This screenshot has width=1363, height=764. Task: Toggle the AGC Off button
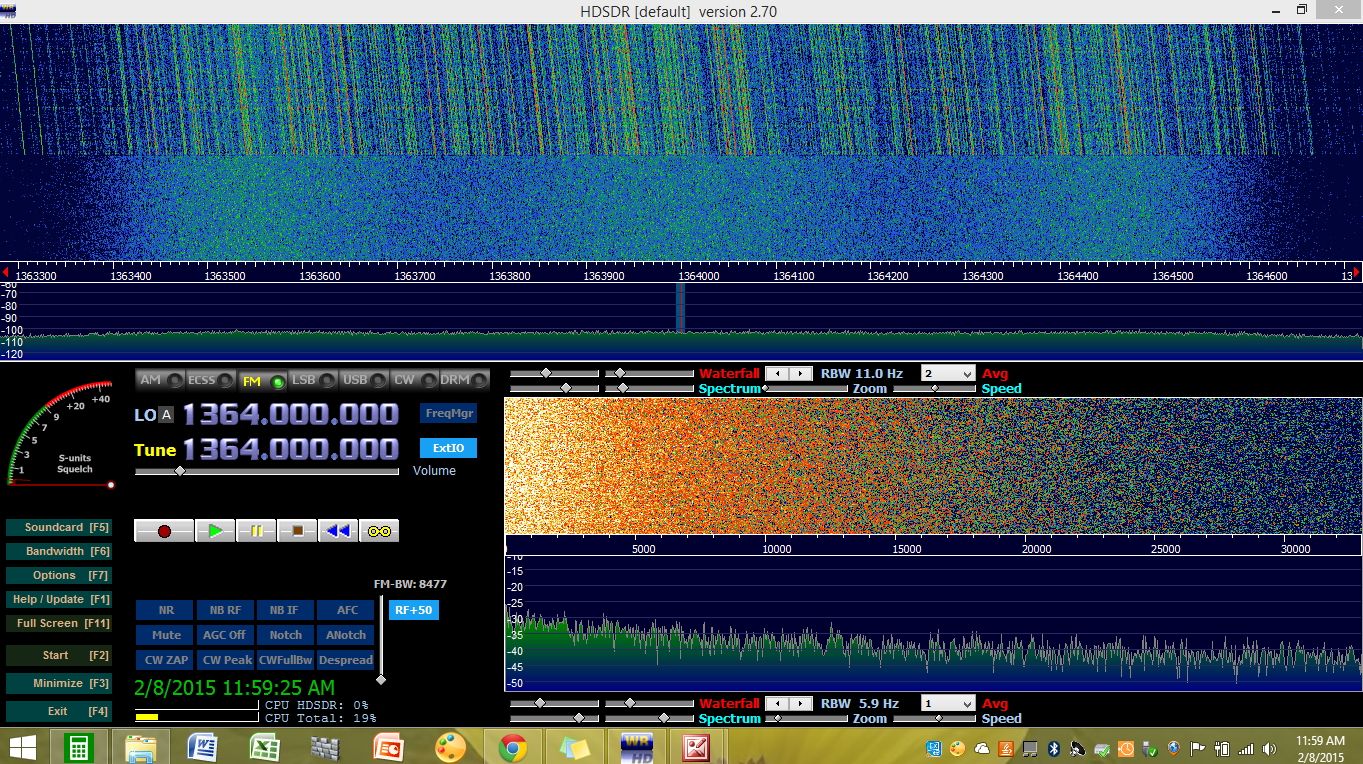225,635
